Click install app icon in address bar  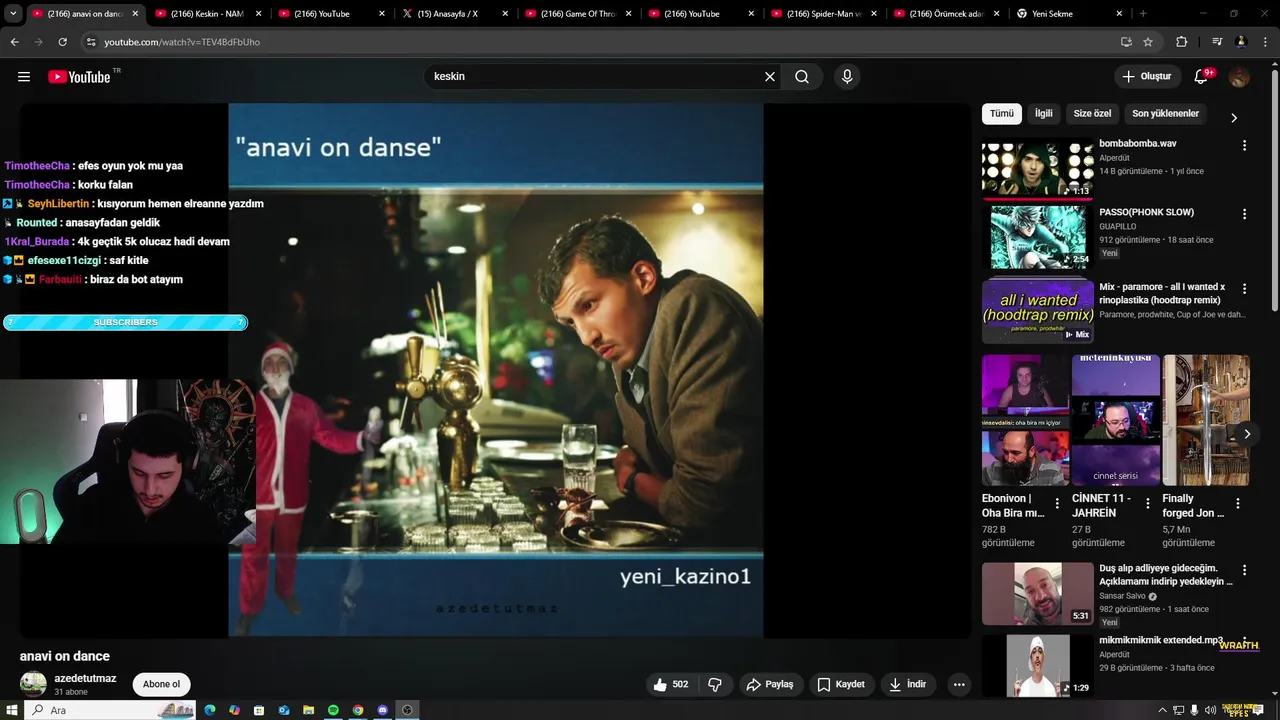tap(1126, 42)
